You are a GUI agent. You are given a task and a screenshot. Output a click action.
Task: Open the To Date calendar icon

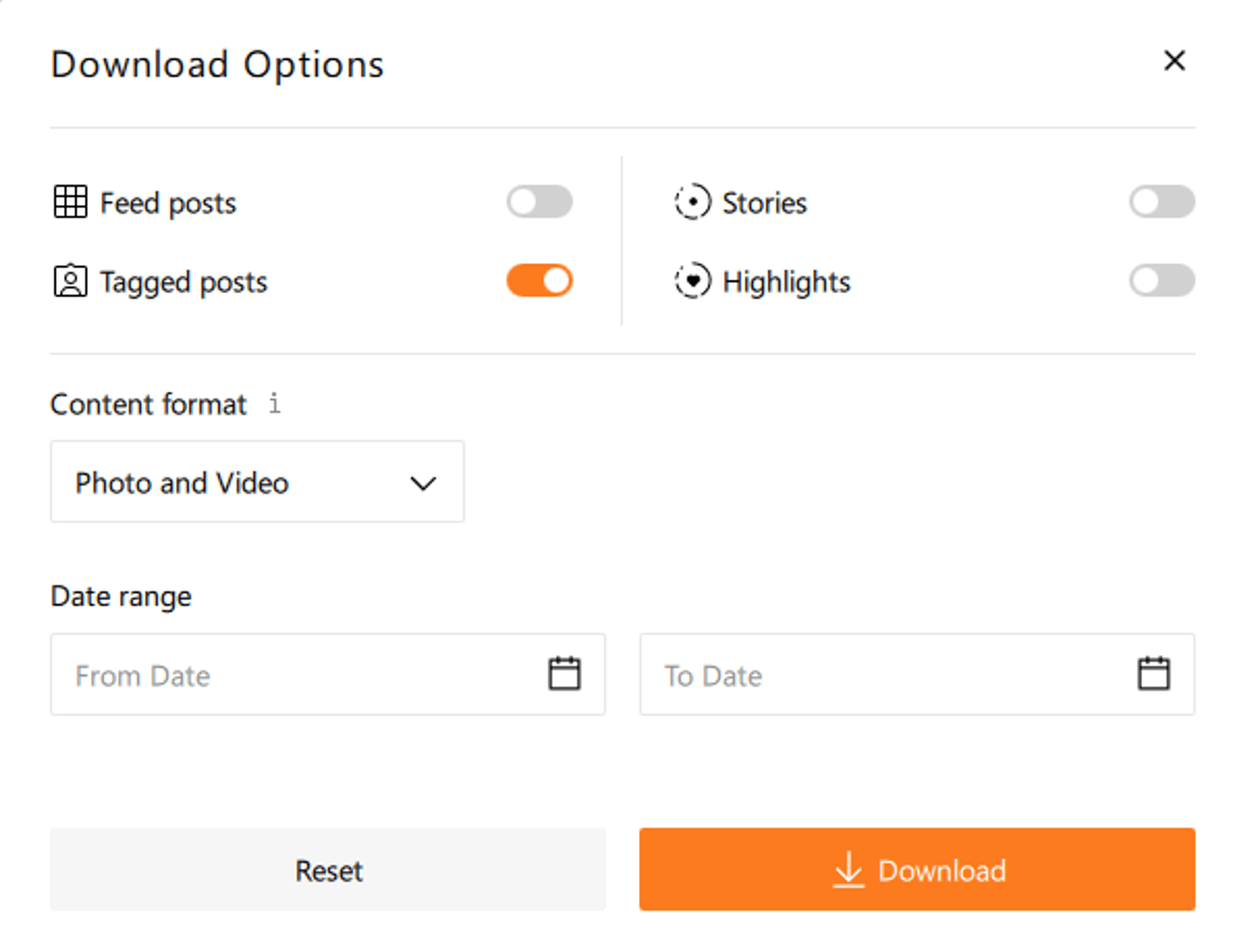(x=1153, y=674)
